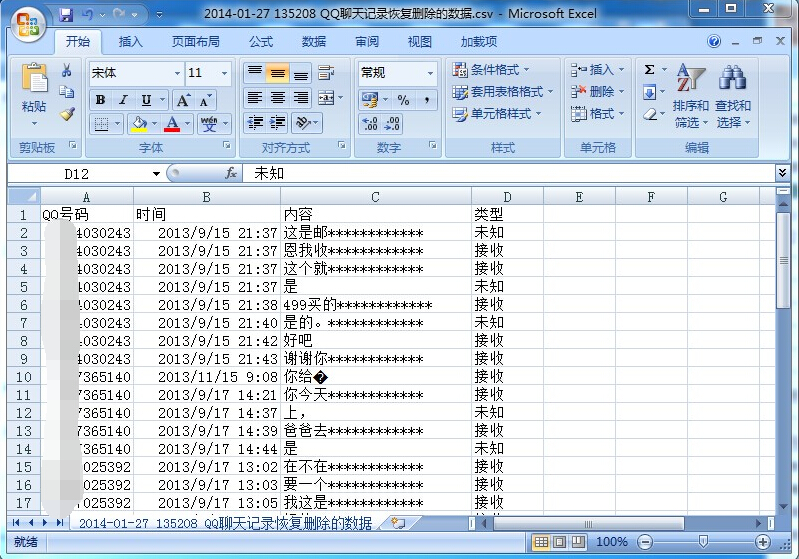
Task: Apply comma style
Action: [427, 99]
